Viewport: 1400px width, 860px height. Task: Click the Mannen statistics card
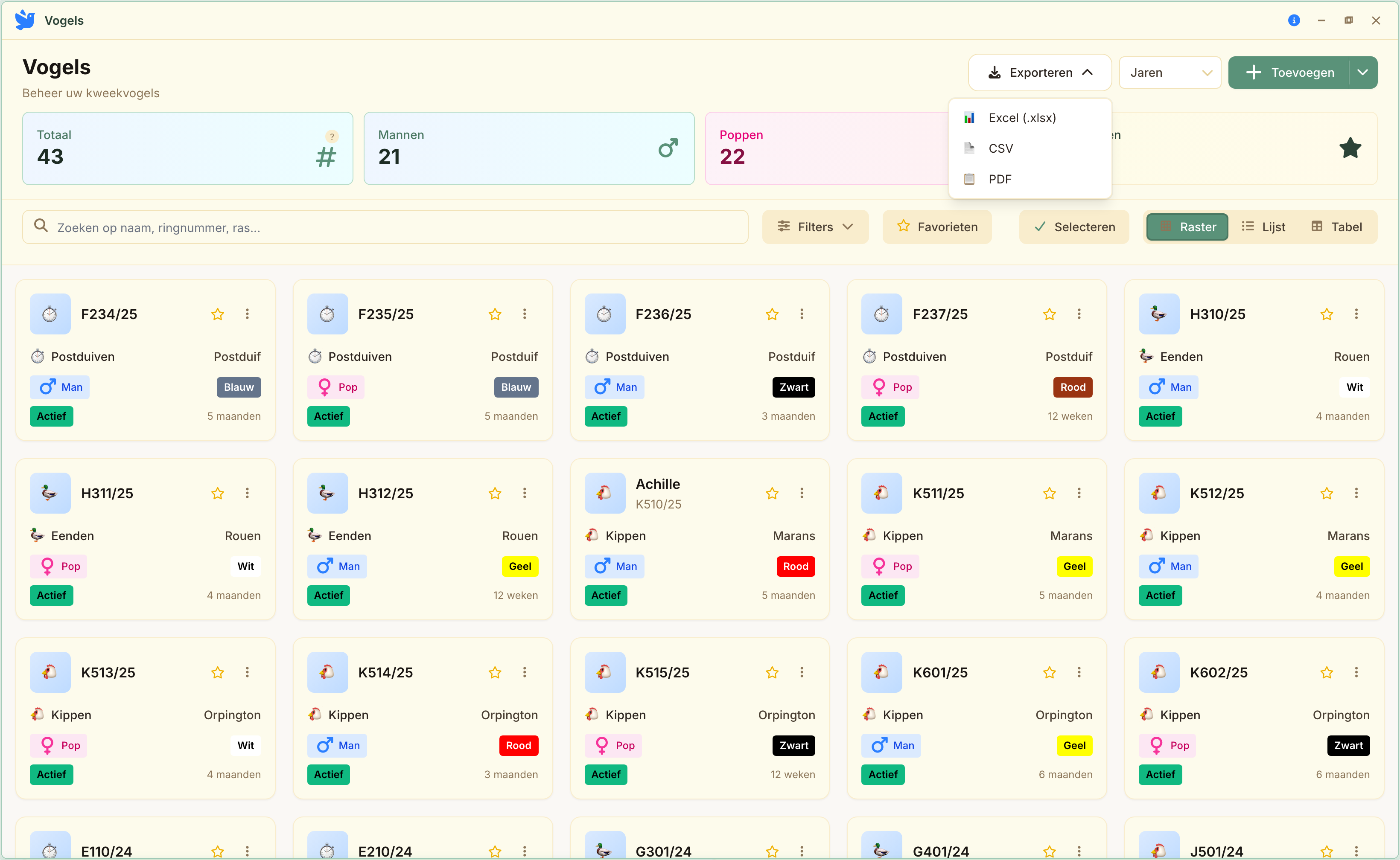[529, 148]
